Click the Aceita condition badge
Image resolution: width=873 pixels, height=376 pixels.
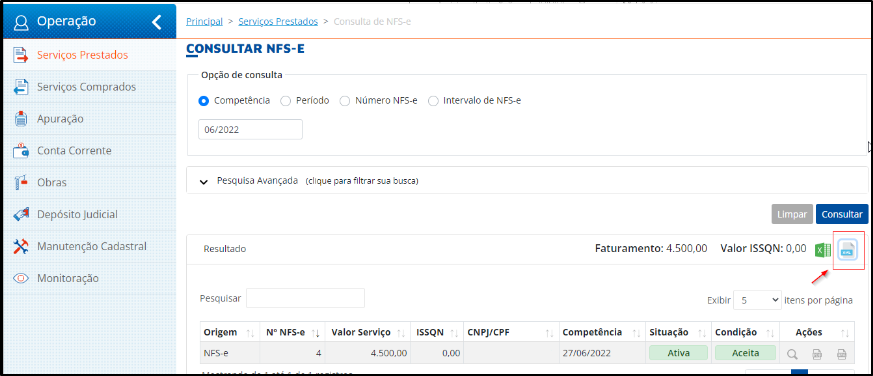click(746, 353)
